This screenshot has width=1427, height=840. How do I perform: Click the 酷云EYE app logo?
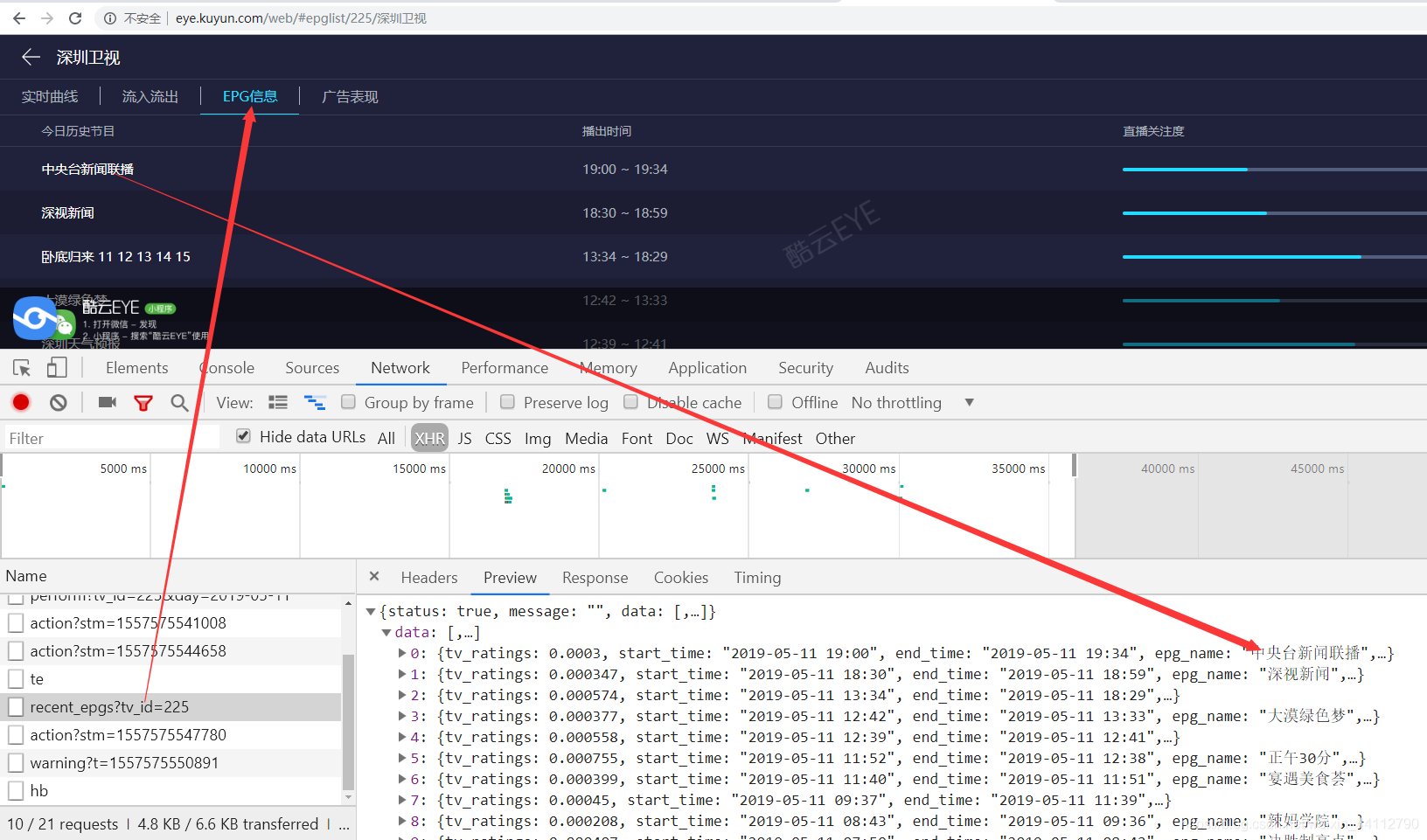tap(35, 317)
